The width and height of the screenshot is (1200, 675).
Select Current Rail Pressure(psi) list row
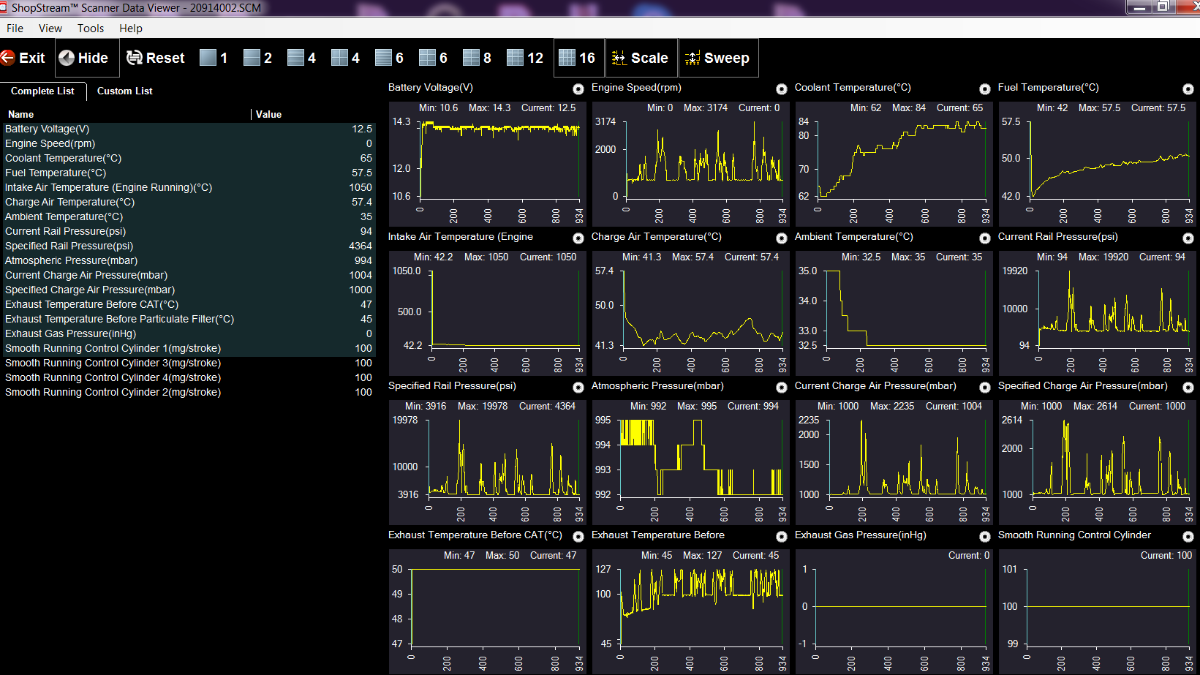coord(189,231)
